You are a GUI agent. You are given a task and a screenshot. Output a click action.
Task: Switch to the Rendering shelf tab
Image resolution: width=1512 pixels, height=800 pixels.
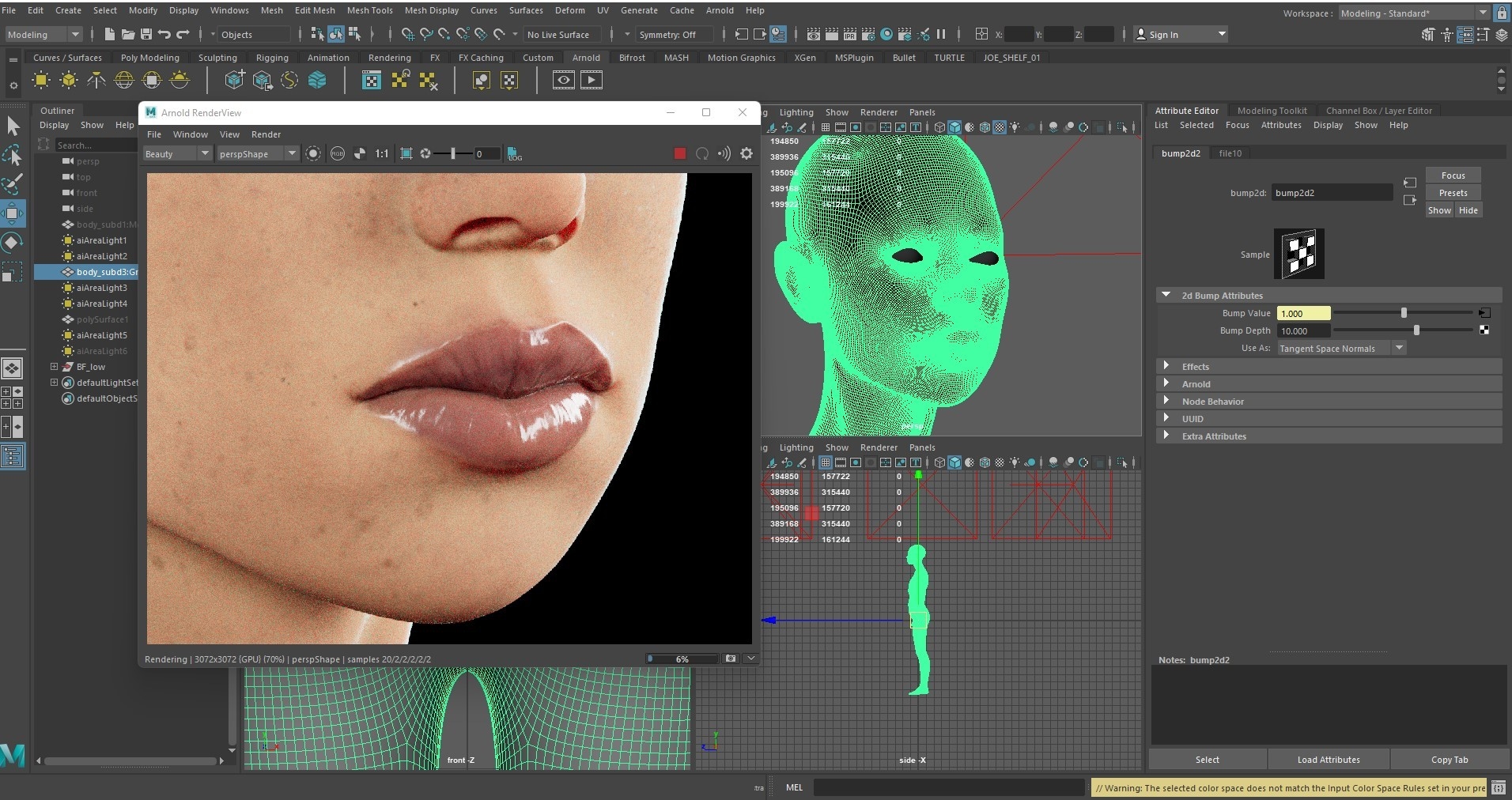[389, 58]
